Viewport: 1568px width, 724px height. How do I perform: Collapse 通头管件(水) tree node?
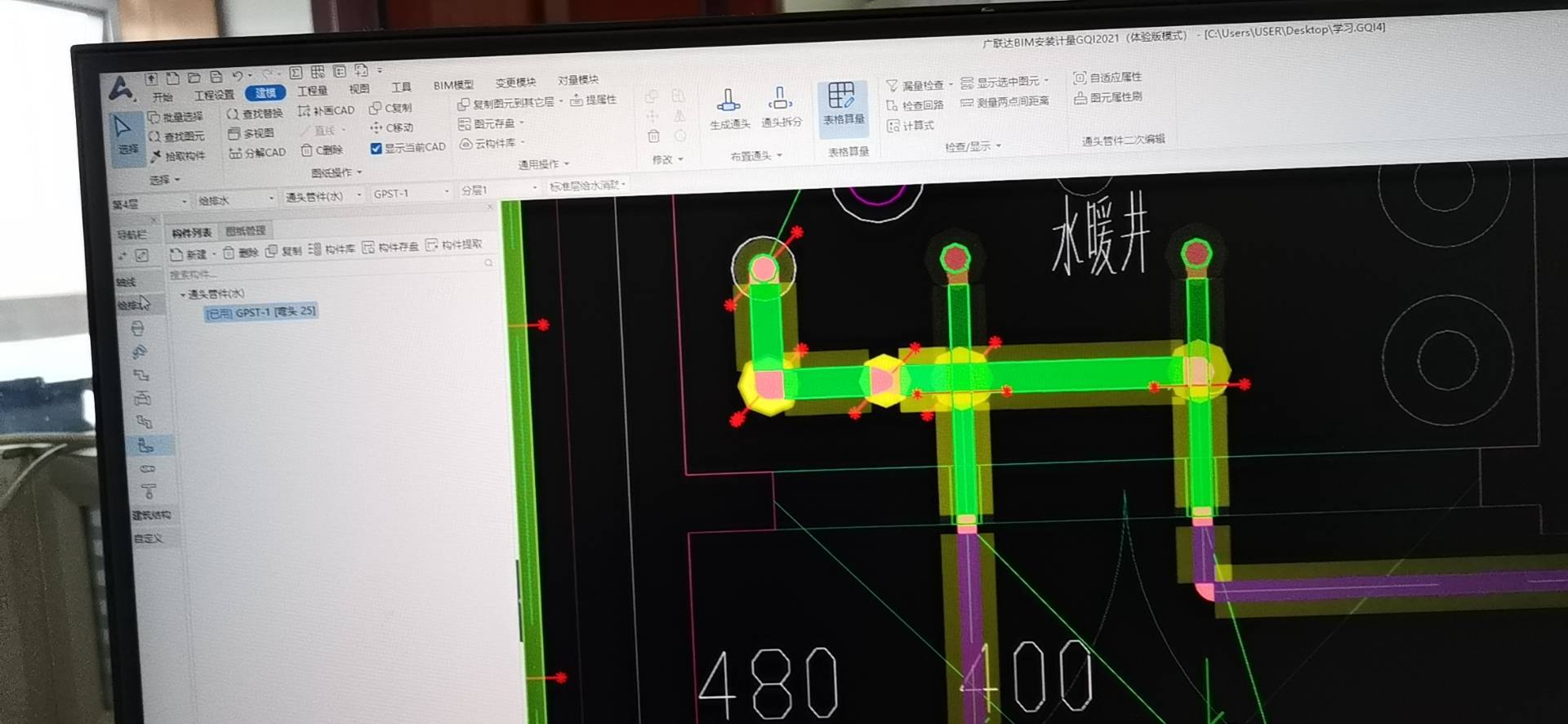click(182, 294)
